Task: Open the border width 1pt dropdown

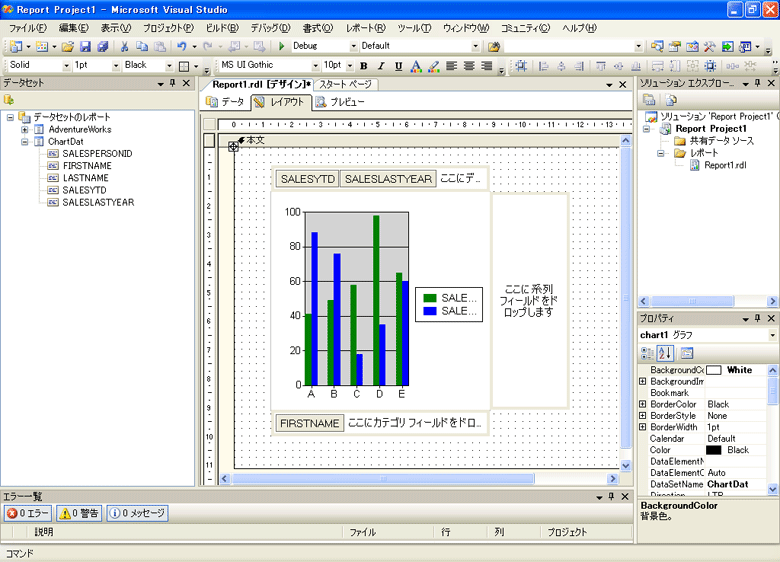Action: point(116,66)
